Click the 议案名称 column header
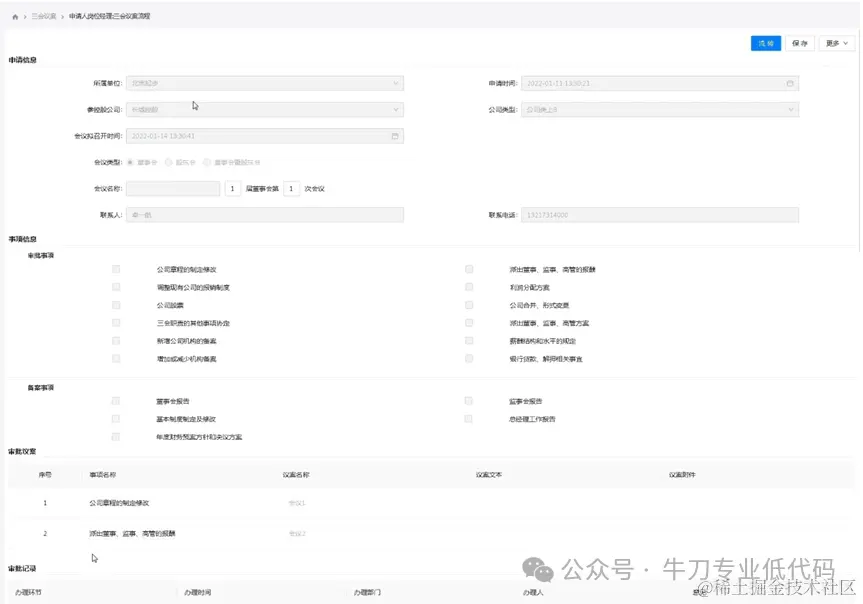 click(296, 475)
